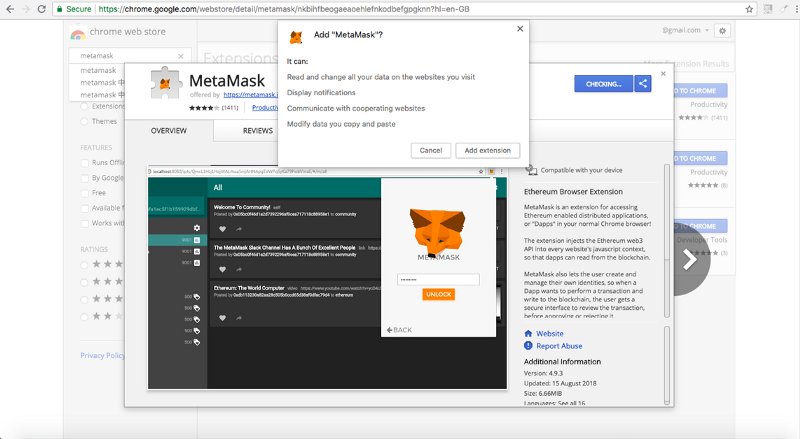Click the description panel scrollbar
Viewport: 800px width, 439px height.
[666, 240]
